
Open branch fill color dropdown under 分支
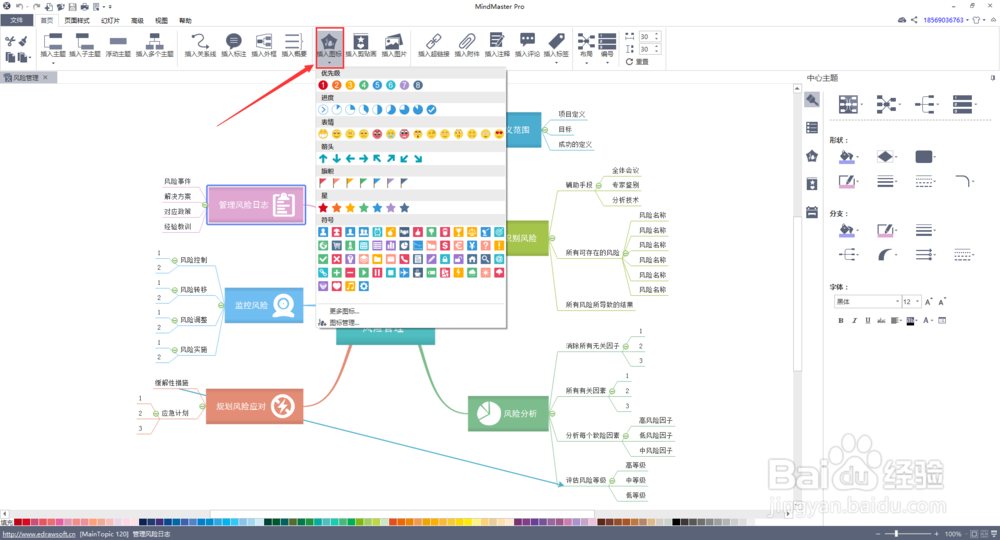click(x=848, y=230)
